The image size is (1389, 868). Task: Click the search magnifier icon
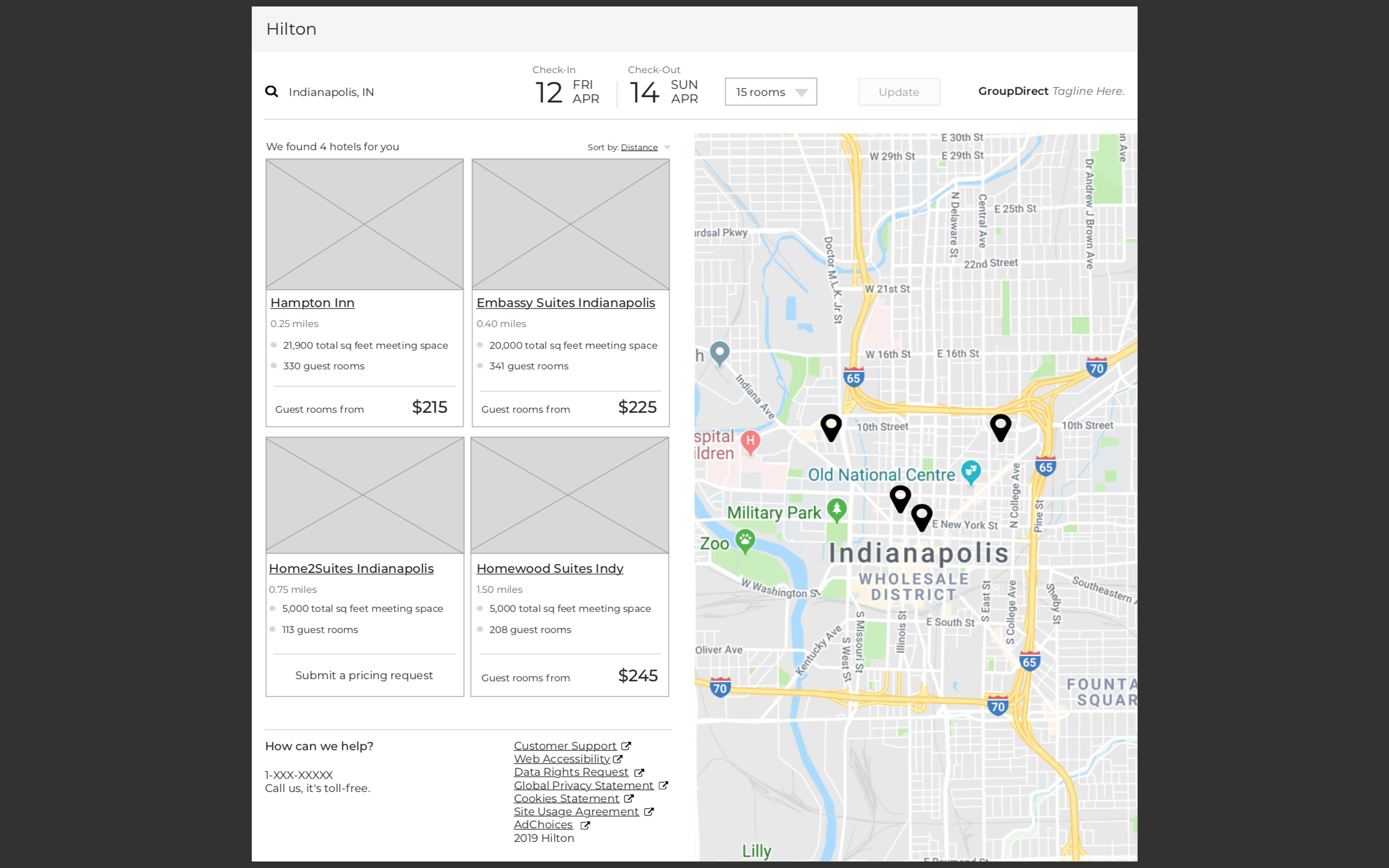tap(271, 92)
